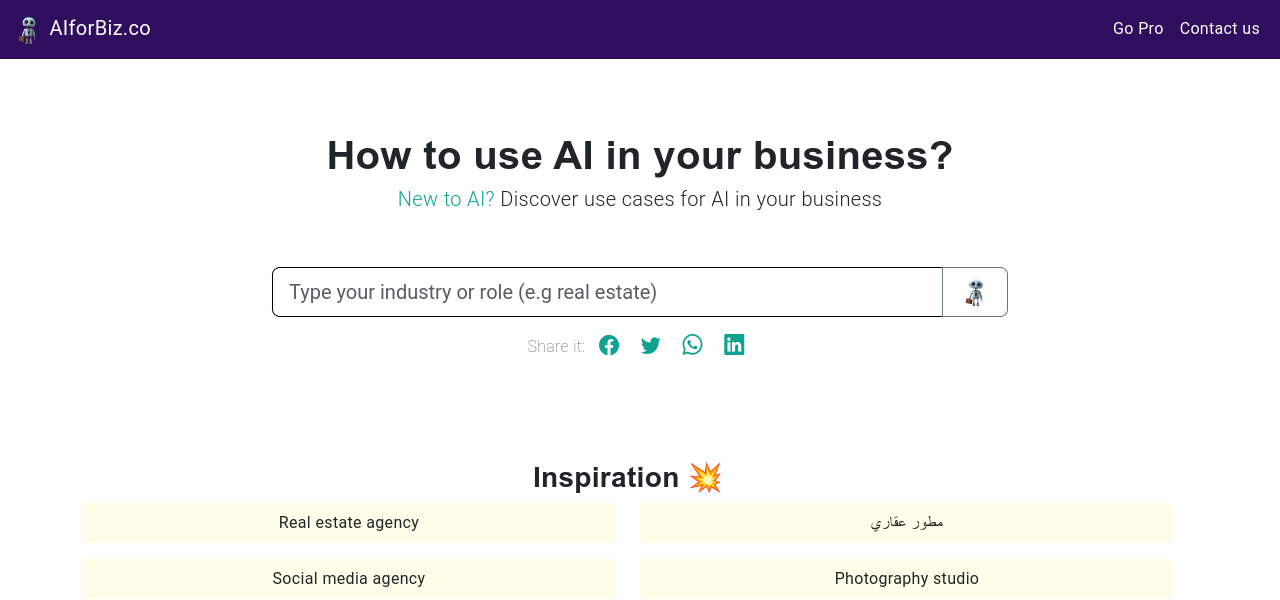1280x600 pixels.
Task: Select the Photography studio suggestion
Action: tap(906, 579)
